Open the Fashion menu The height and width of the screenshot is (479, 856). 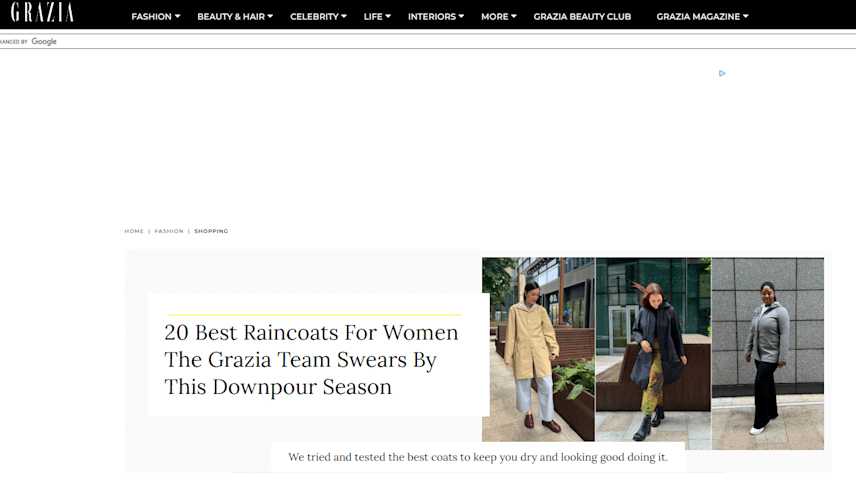(x=151, y=16)
